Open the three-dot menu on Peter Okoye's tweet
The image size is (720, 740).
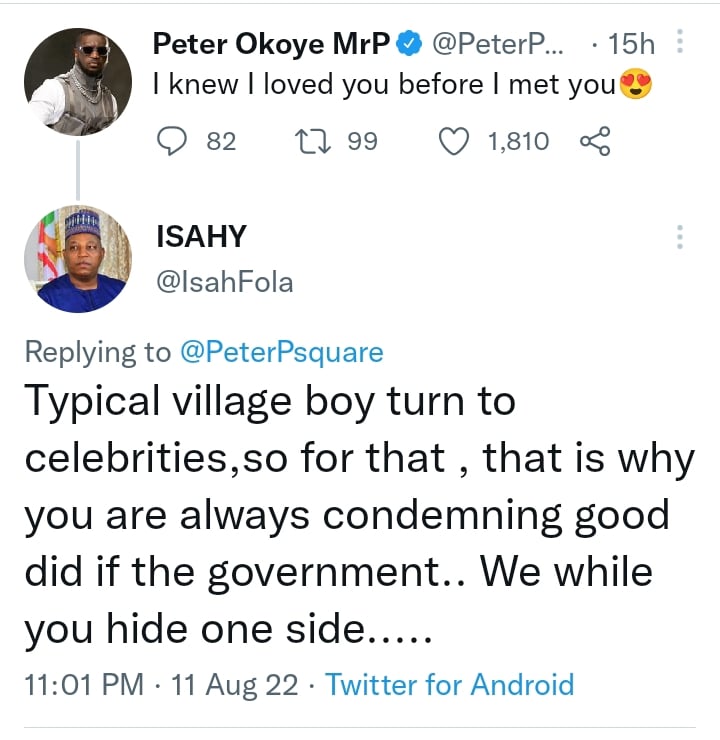[680, 43]
